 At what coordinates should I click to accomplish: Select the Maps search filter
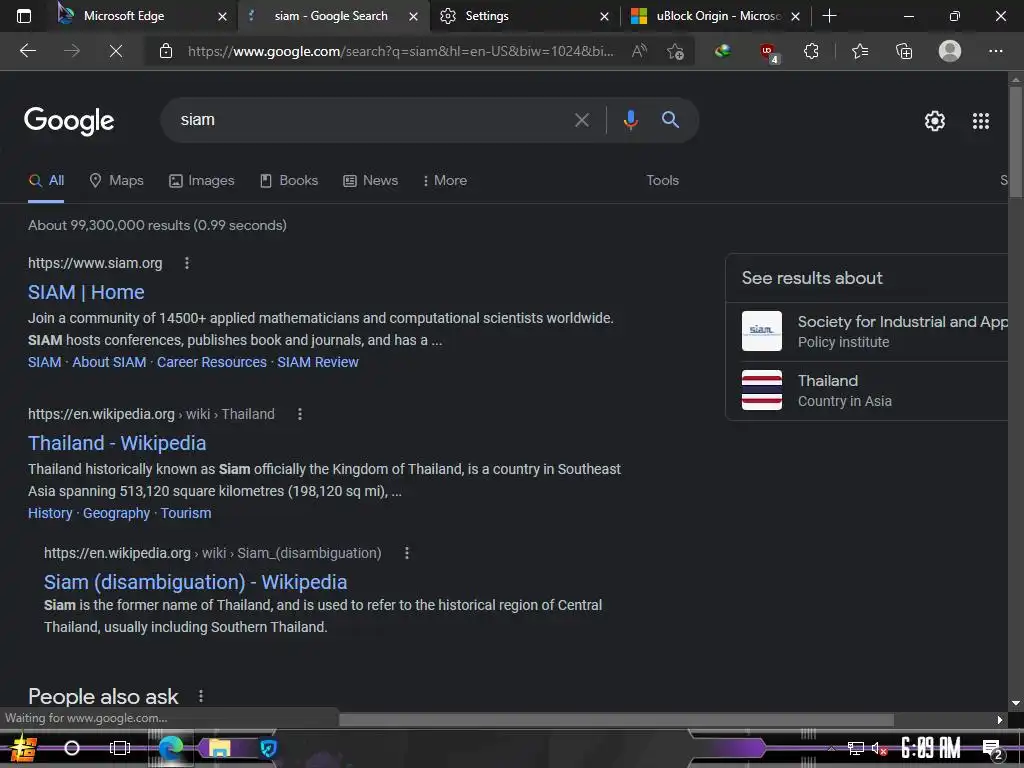pyautogui.click(x=116, y=180)
